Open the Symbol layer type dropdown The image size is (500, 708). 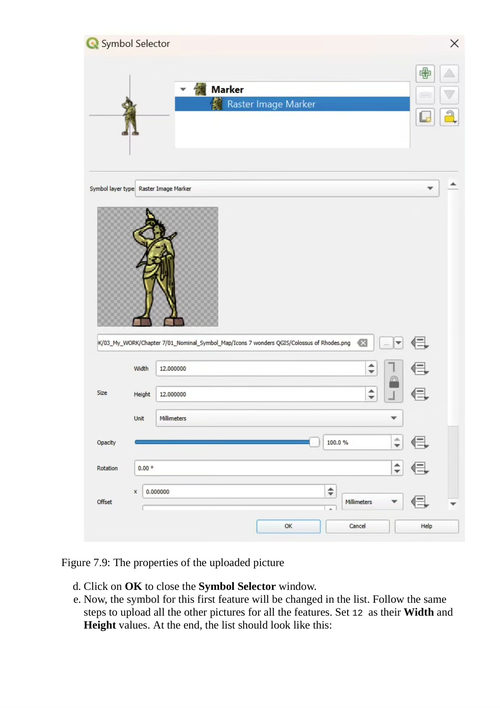click(287, 188)
